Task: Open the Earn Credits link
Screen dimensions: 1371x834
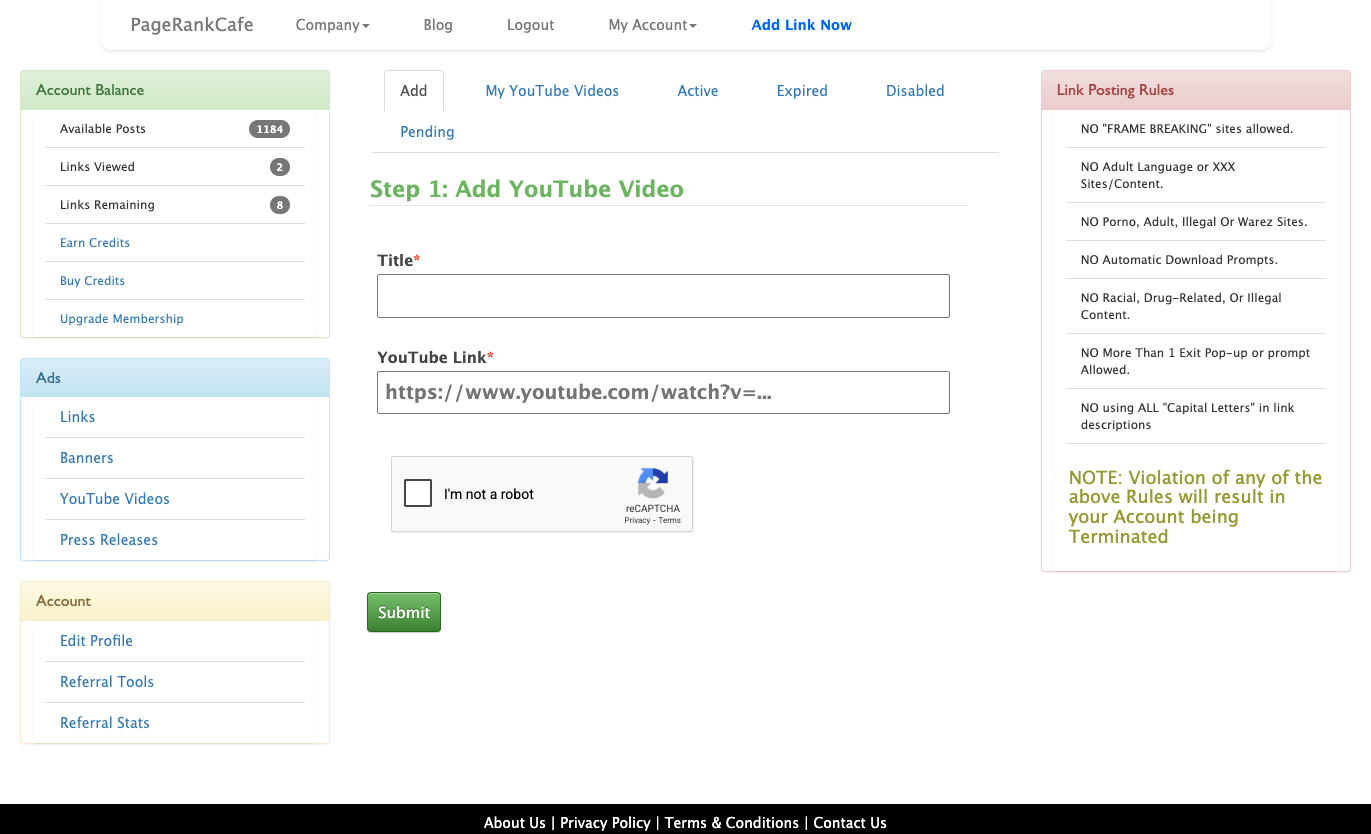Action: (94, 242)
